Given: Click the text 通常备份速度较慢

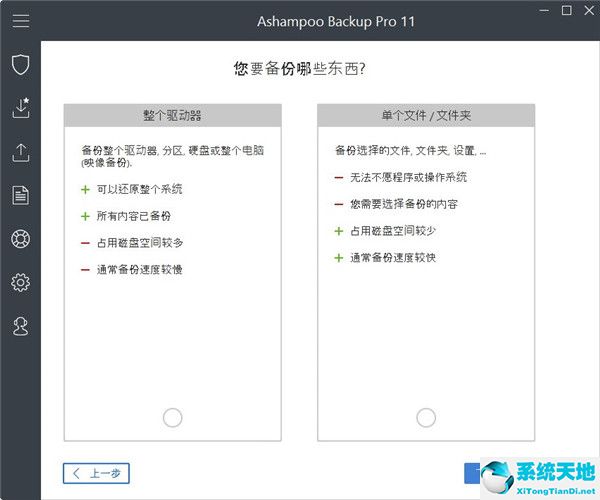Looking at the screenshot, I should [x=139, y=270].
